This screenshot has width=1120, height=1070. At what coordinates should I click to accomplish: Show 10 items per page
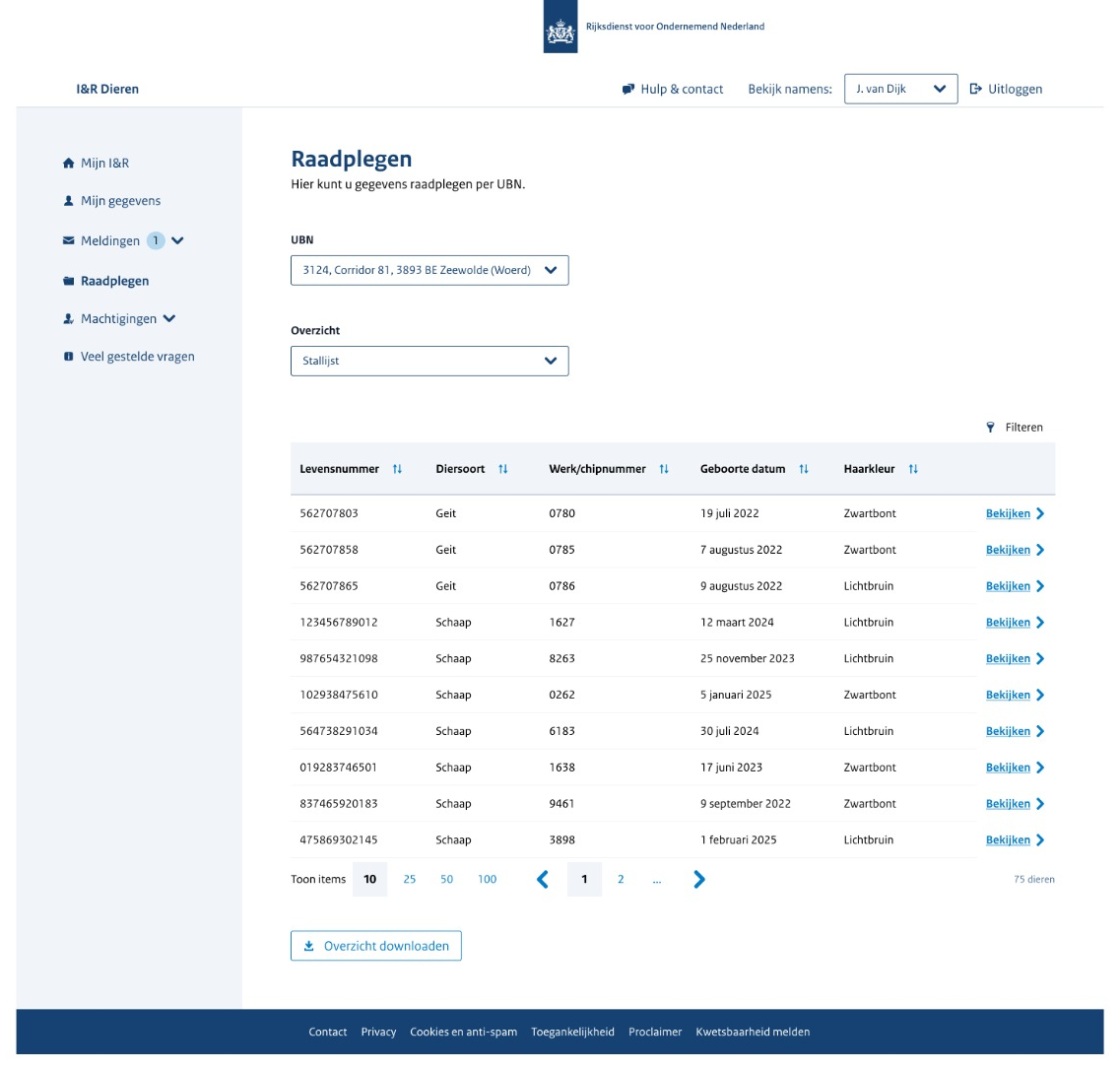click(370, 879)
